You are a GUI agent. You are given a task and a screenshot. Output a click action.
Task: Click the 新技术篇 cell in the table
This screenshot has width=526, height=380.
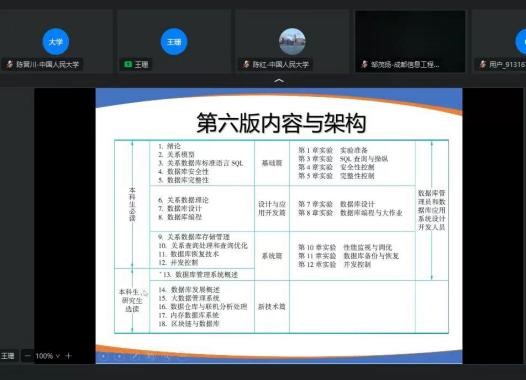pyautogui.click(x=272, y=306)
